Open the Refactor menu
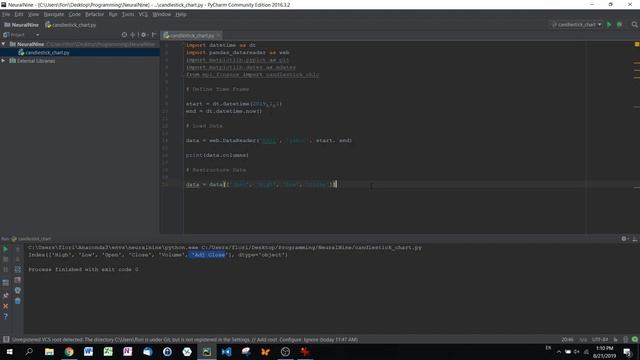The image size is (640, 360). coord(95,14)
